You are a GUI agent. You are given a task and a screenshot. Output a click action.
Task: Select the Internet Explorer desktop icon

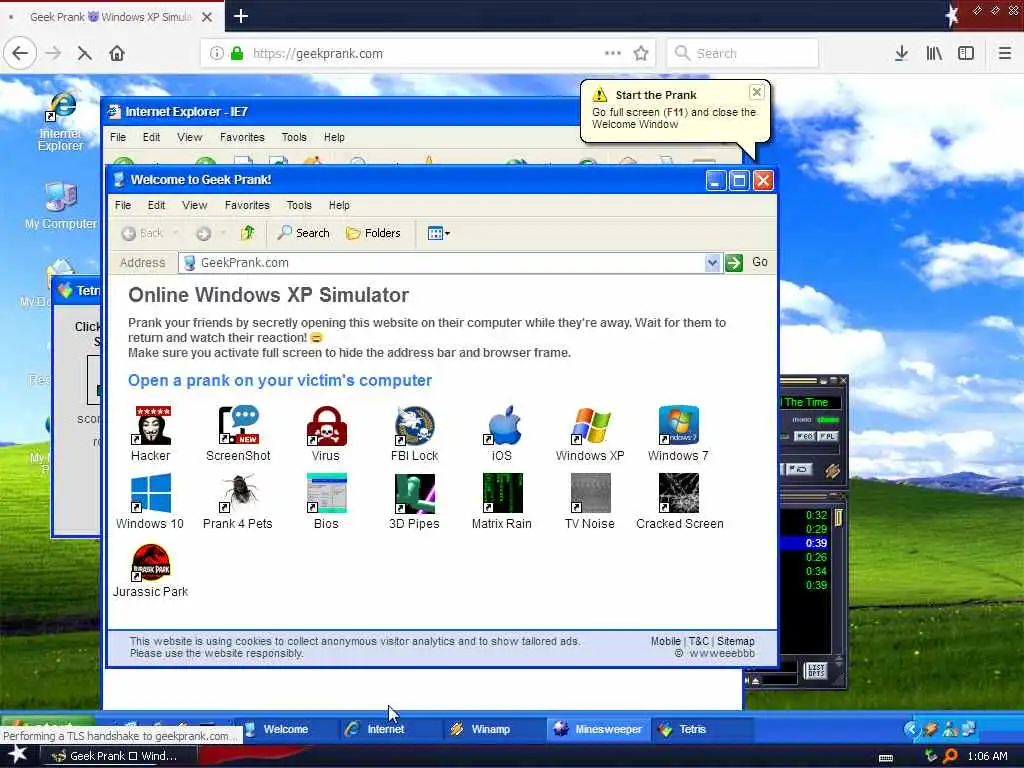[x=61, y=121]
